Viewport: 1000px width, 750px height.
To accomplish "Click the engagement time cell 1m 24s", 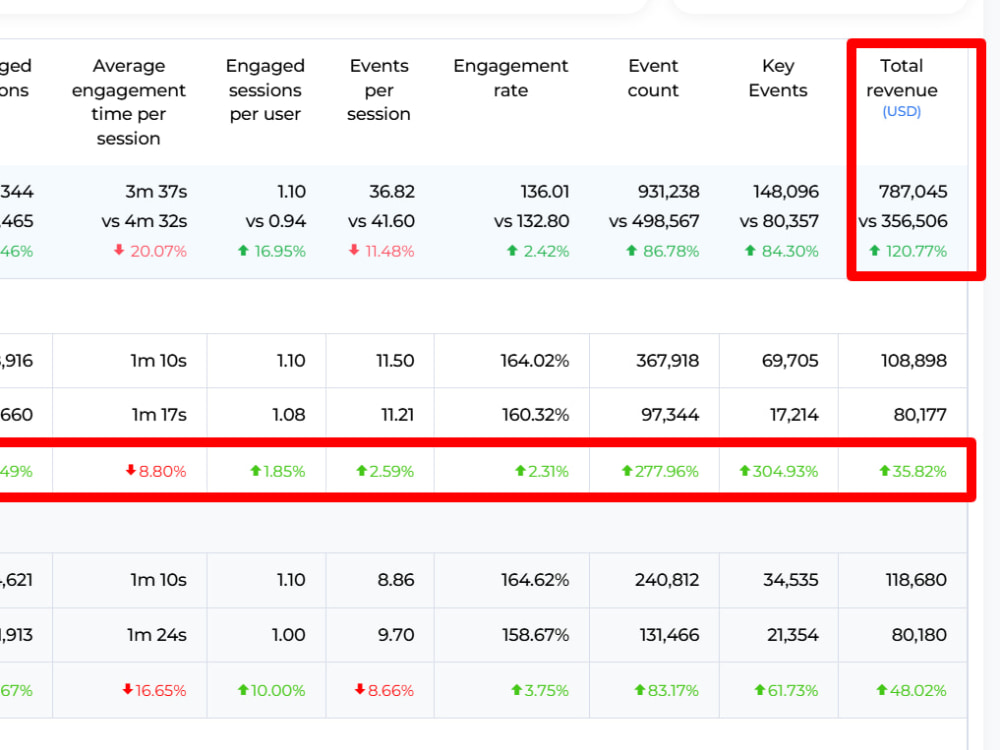I will point(157,635).
